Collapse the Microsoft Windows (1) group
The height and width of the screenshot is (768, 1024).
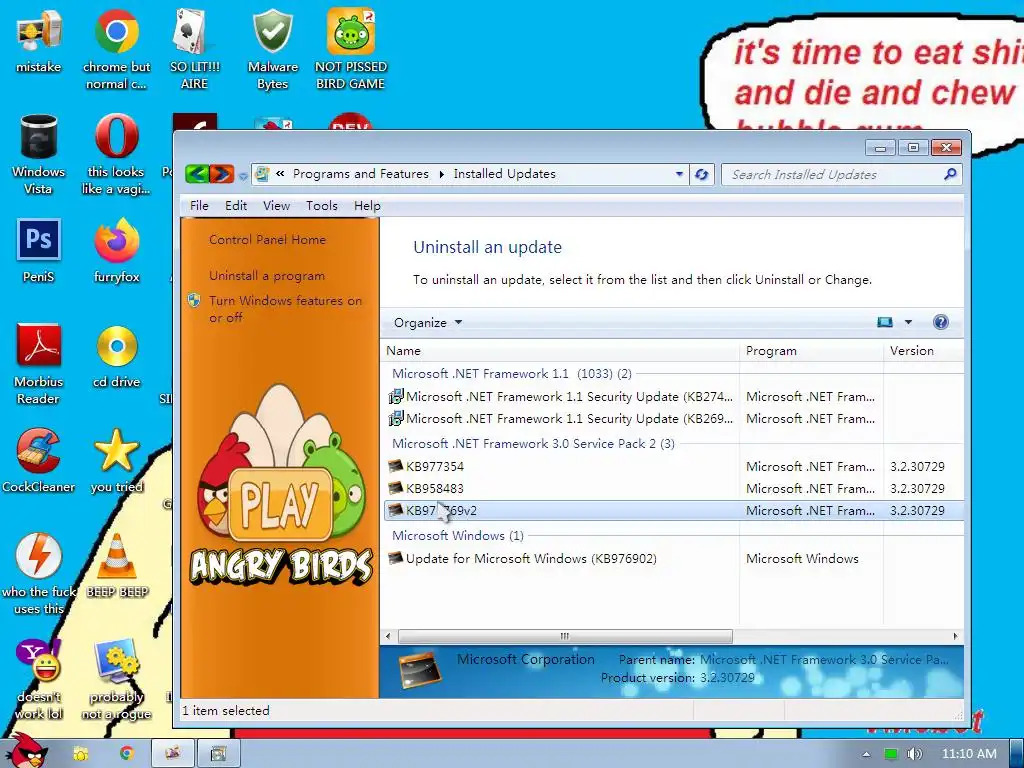(x=457, y=536)
